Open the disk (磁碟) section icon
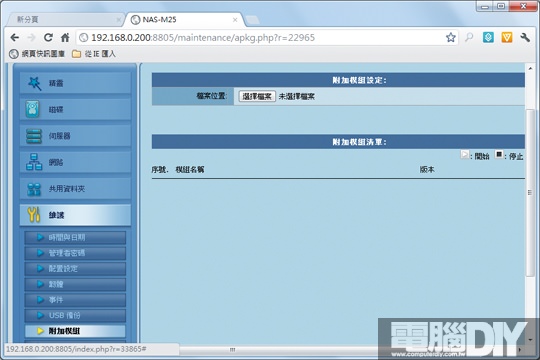The image size is (540, 360). [x=33, y=110]
